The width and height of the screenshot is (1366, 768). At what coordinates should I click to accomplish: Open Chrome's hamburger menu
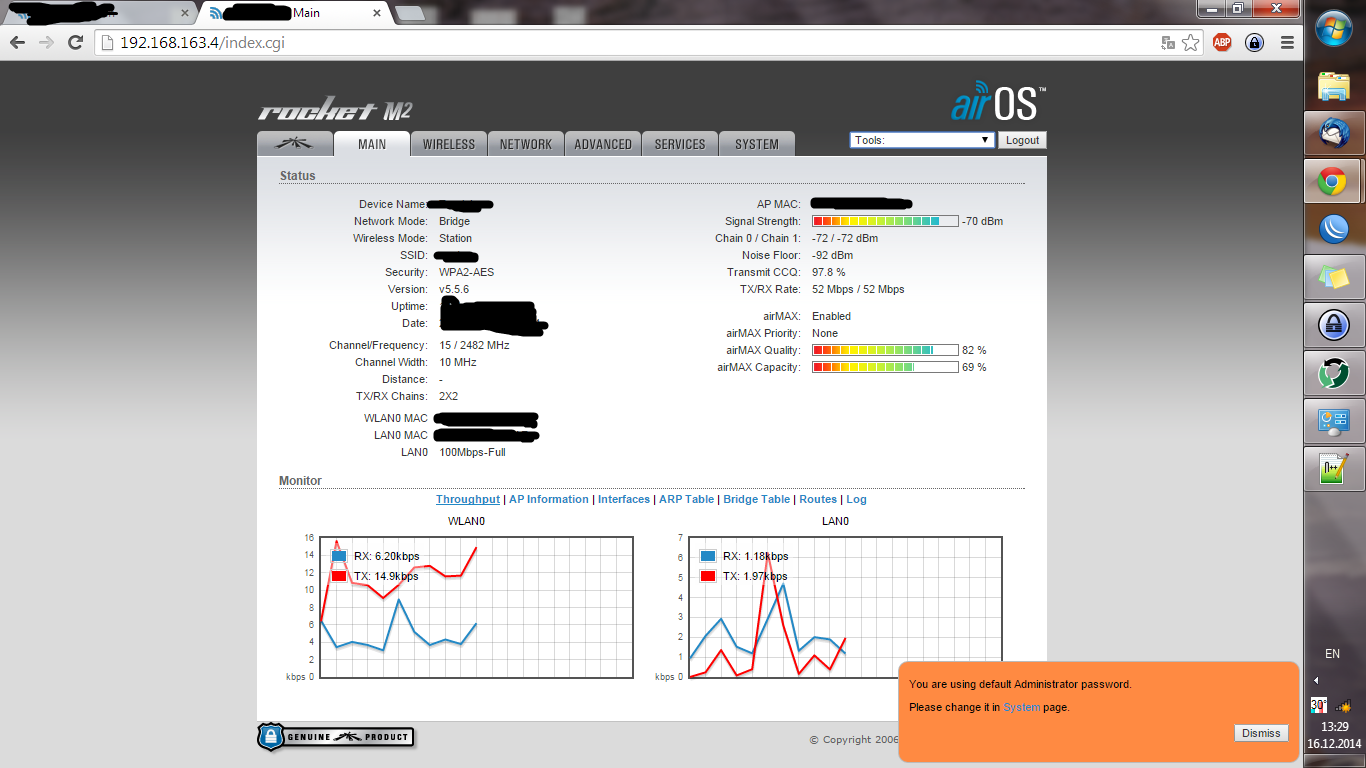tap(1287, 42)
